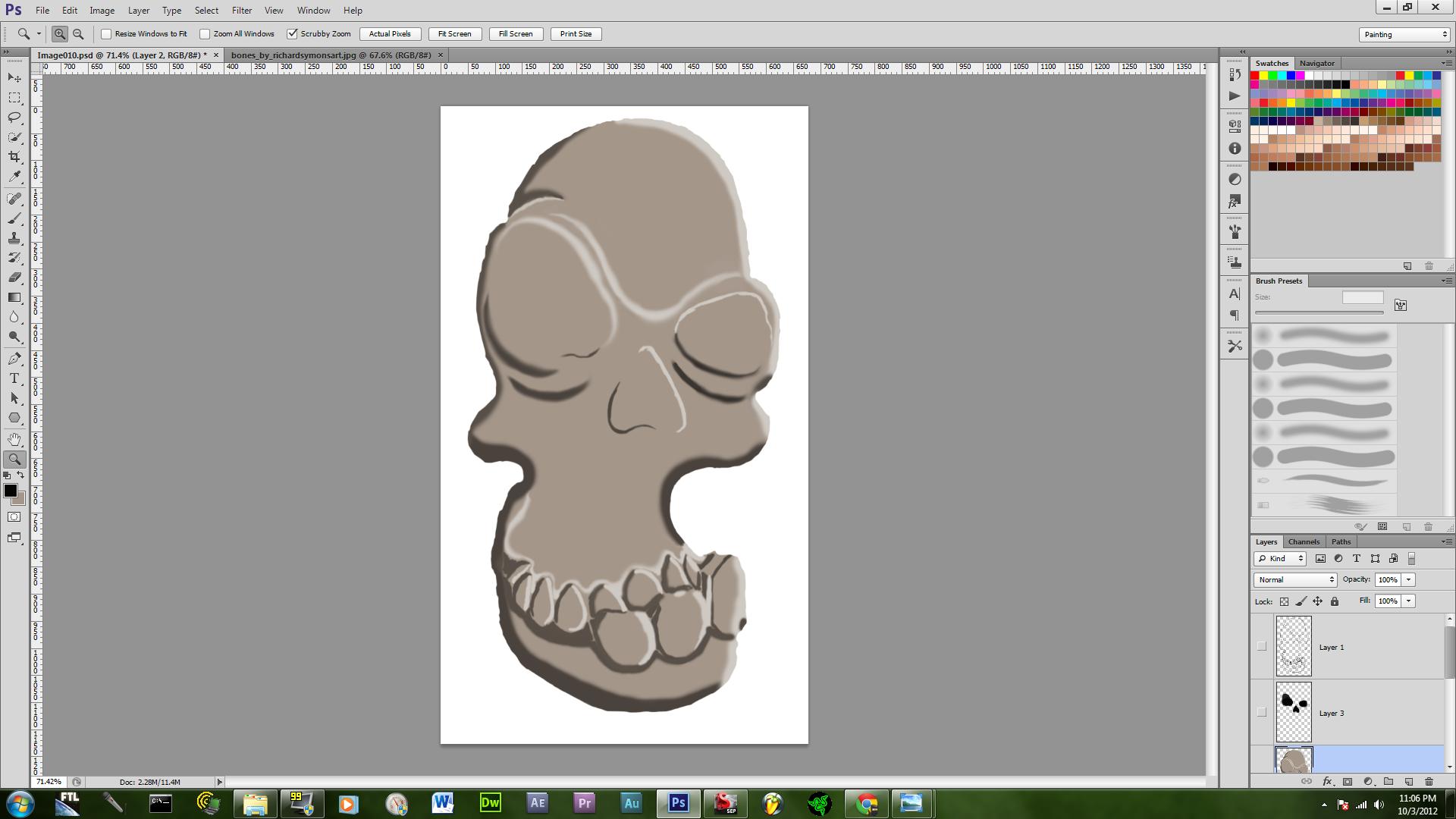Select the Horizontal Type tool
The height and width of the screenshot is (819, 1456).
[14, 378]
